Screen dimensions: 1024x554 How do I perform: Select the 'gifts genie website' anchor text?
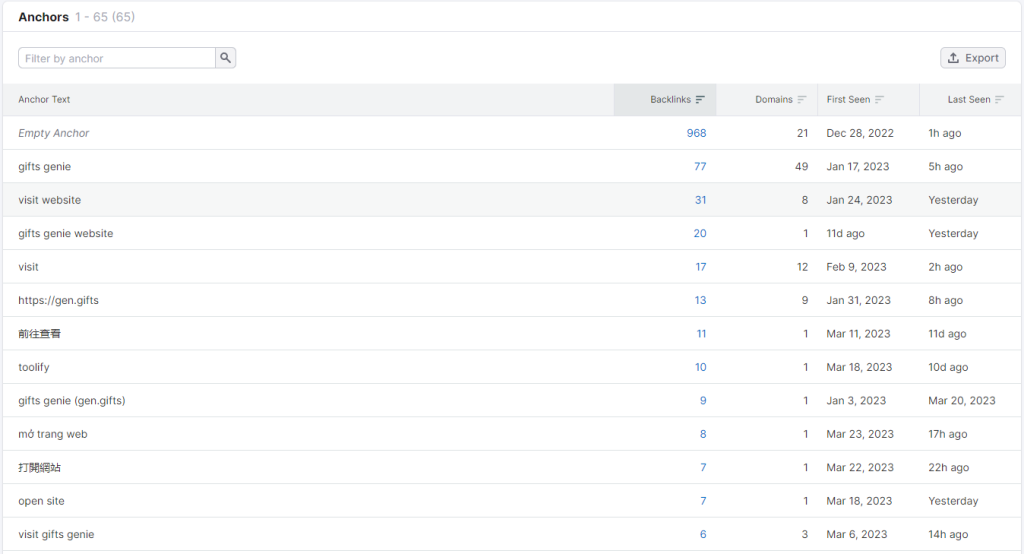point(65,233)
